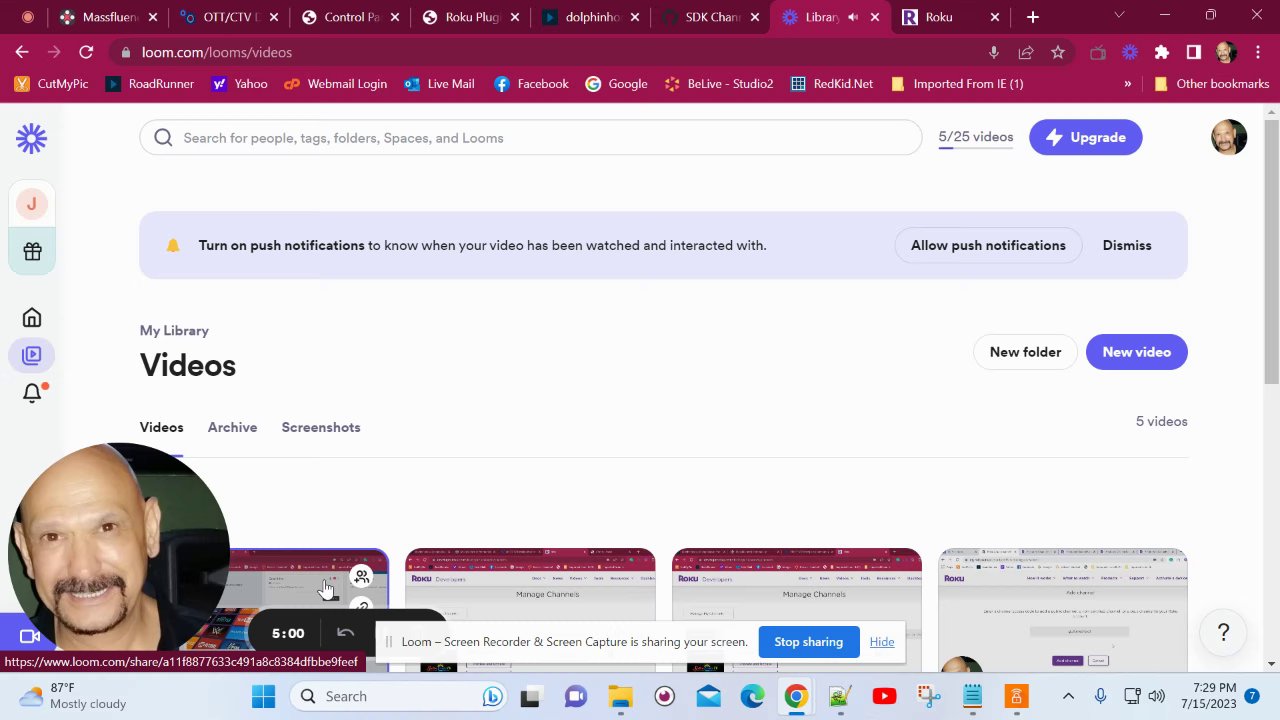
Task: Open the fourth video thumbnail
Action: [1062, 608]
